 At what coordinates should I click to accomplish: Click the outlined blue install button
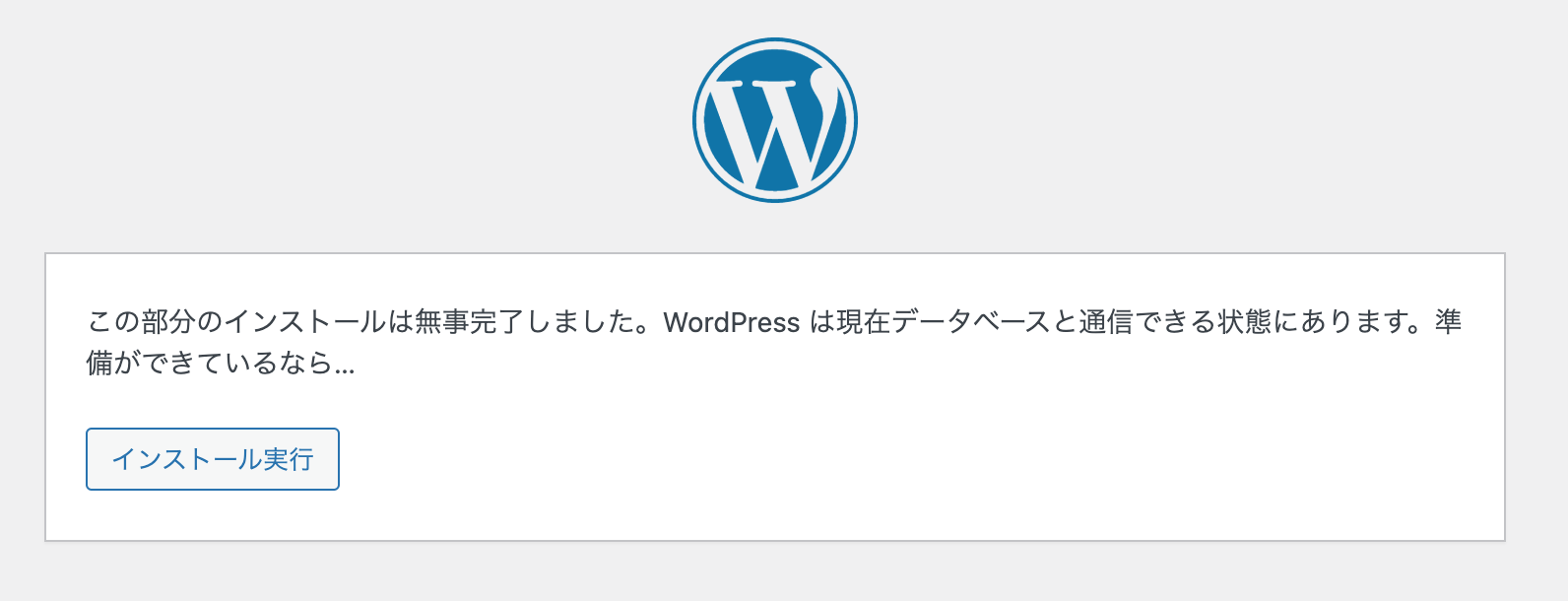pyautogui.click(x=212, y=458)
